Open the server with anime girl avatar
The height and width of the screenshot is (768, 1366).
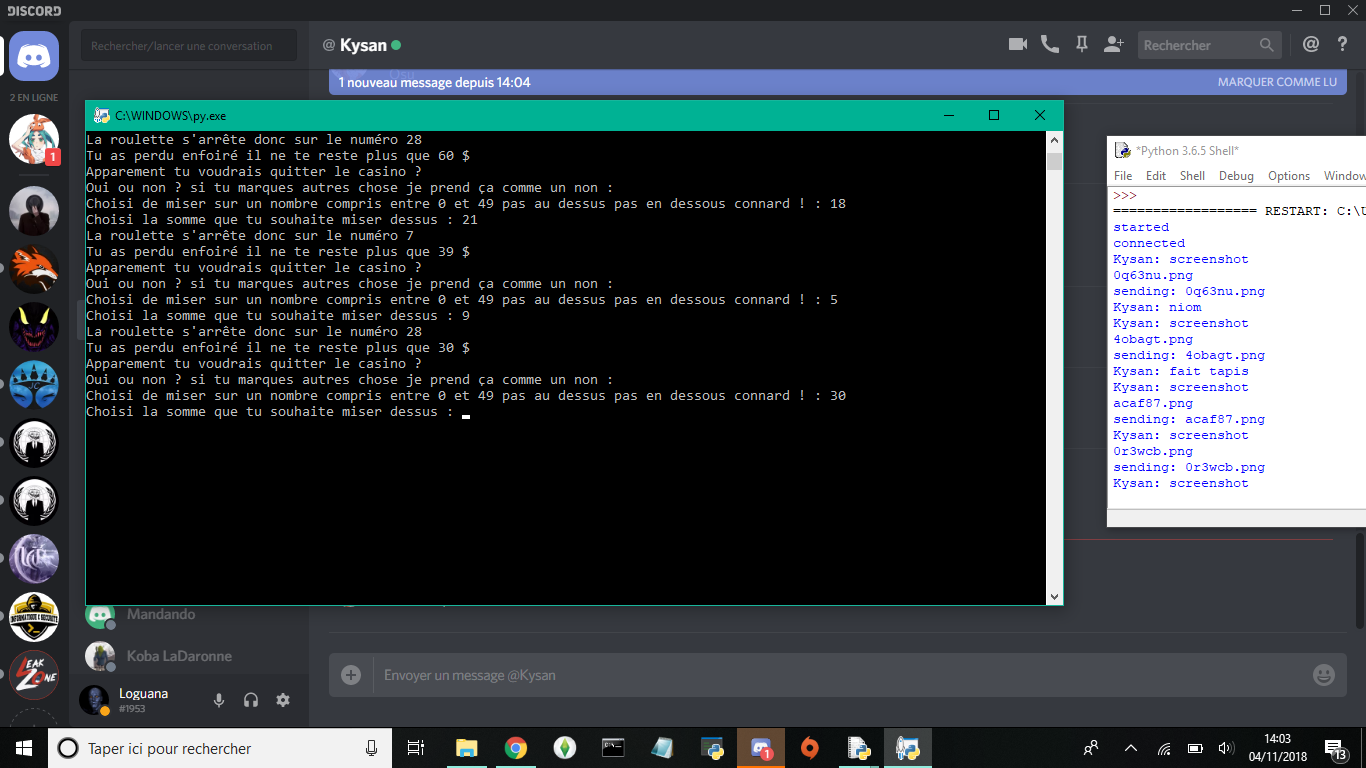pos(34,139)
